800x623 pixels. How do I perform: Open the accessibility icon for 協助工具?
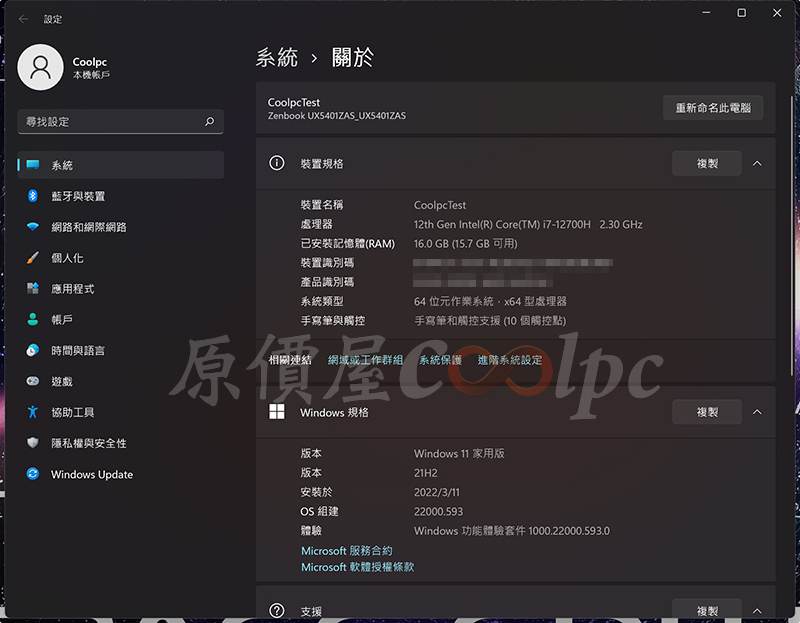click(x=33, y=412)
